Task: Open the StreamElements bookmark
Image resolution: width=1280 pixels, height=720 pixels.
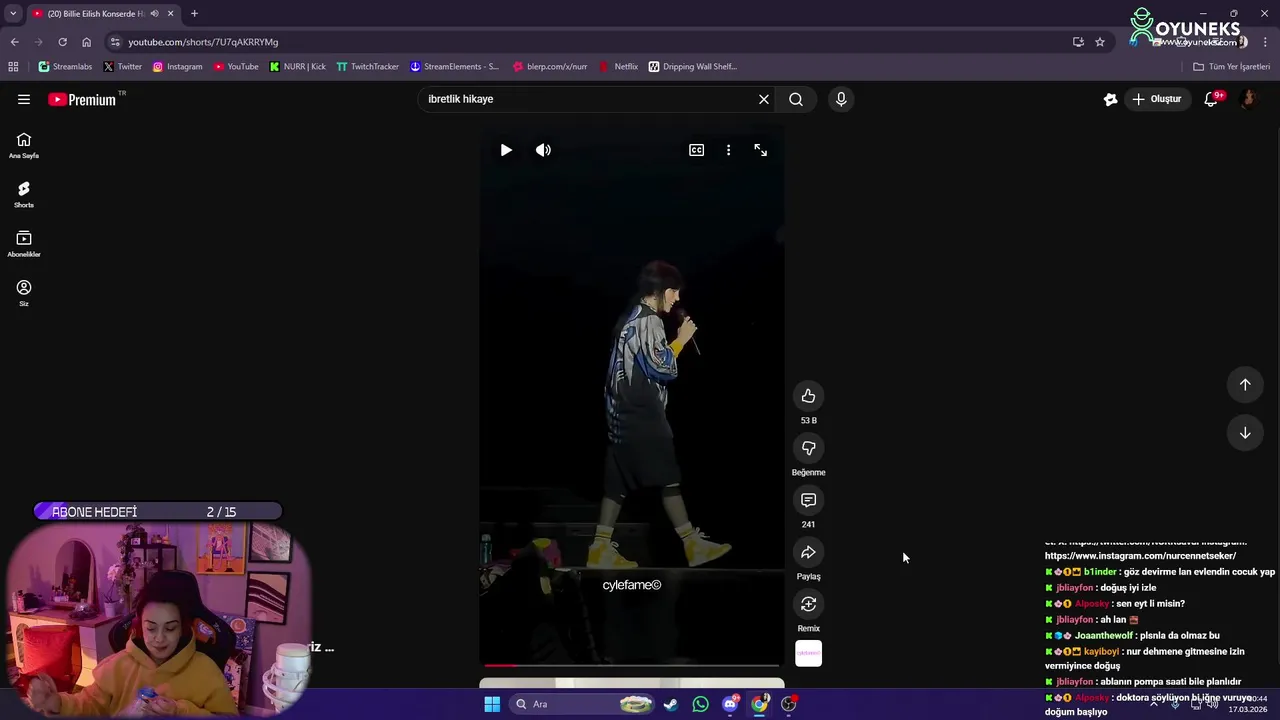Action: point(454,67)
